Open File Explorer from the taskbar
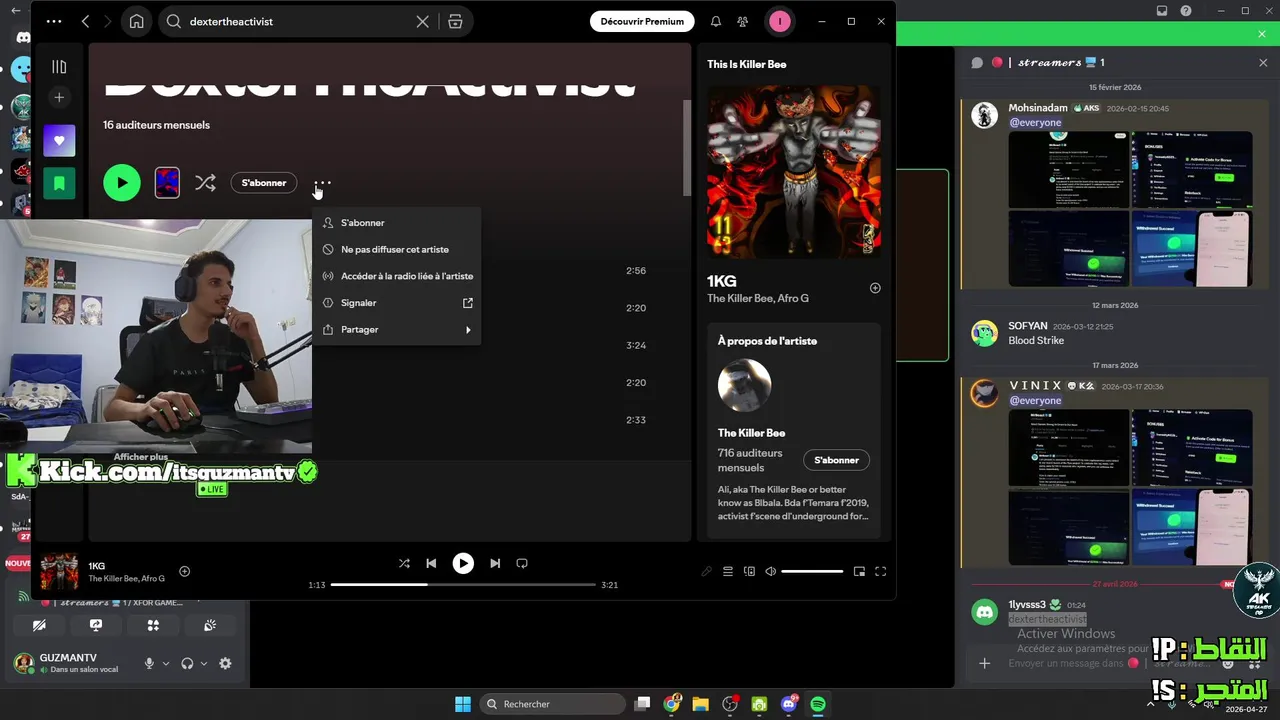Image resolution: width=1280 pixels, height=720 pixels. click(701, 704)
